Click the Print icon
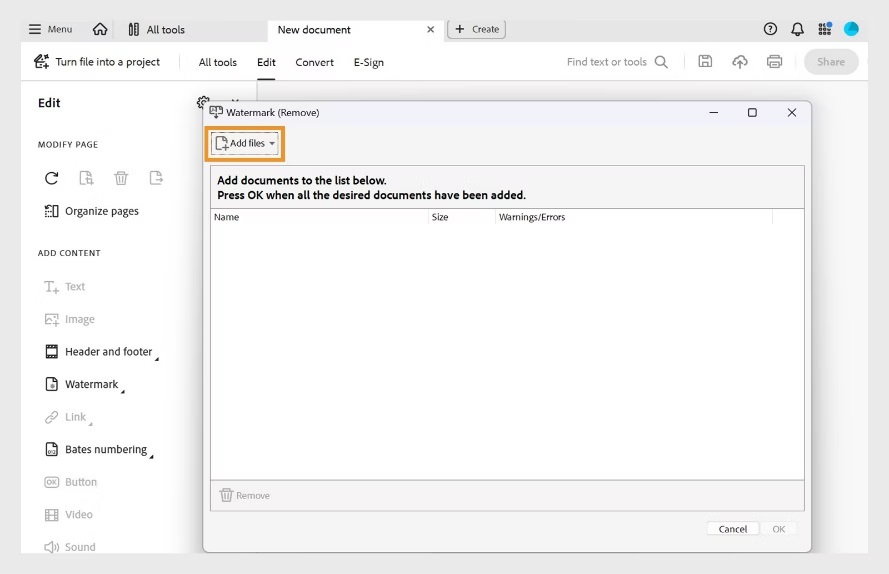Screen dimensions: 889x574 pos(774,61)
